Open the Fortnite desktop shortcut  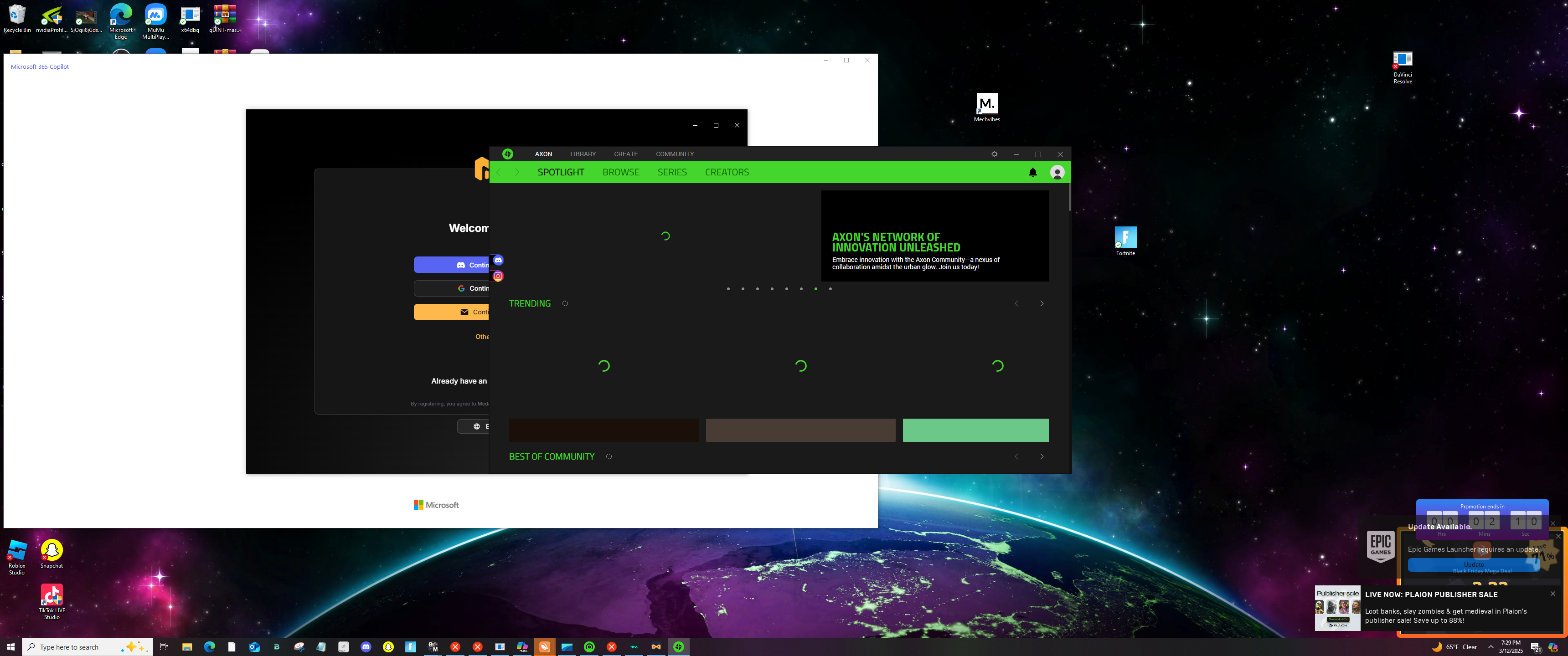click(1125, 241)
